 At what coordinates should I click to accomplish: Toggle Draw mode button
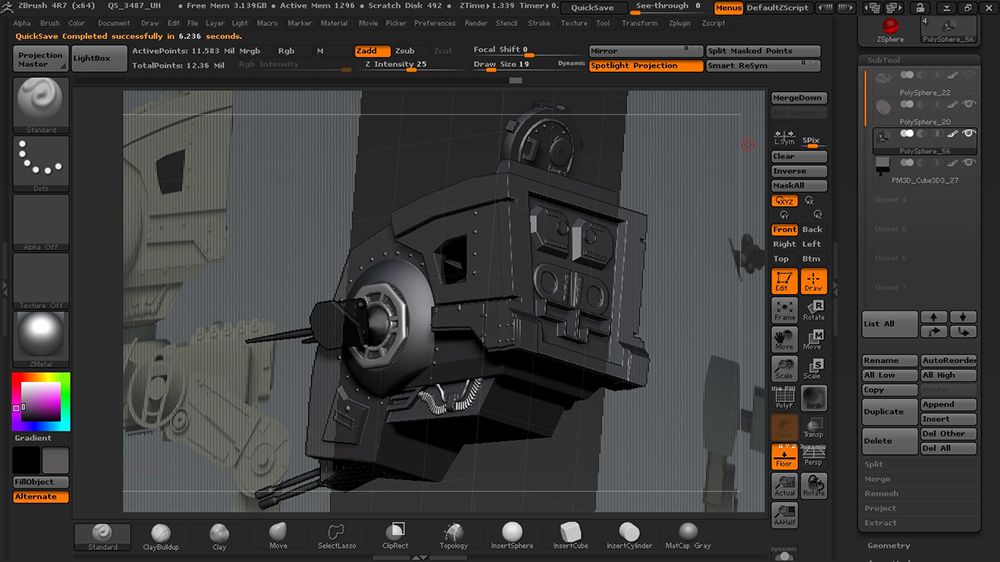[814, 281]
